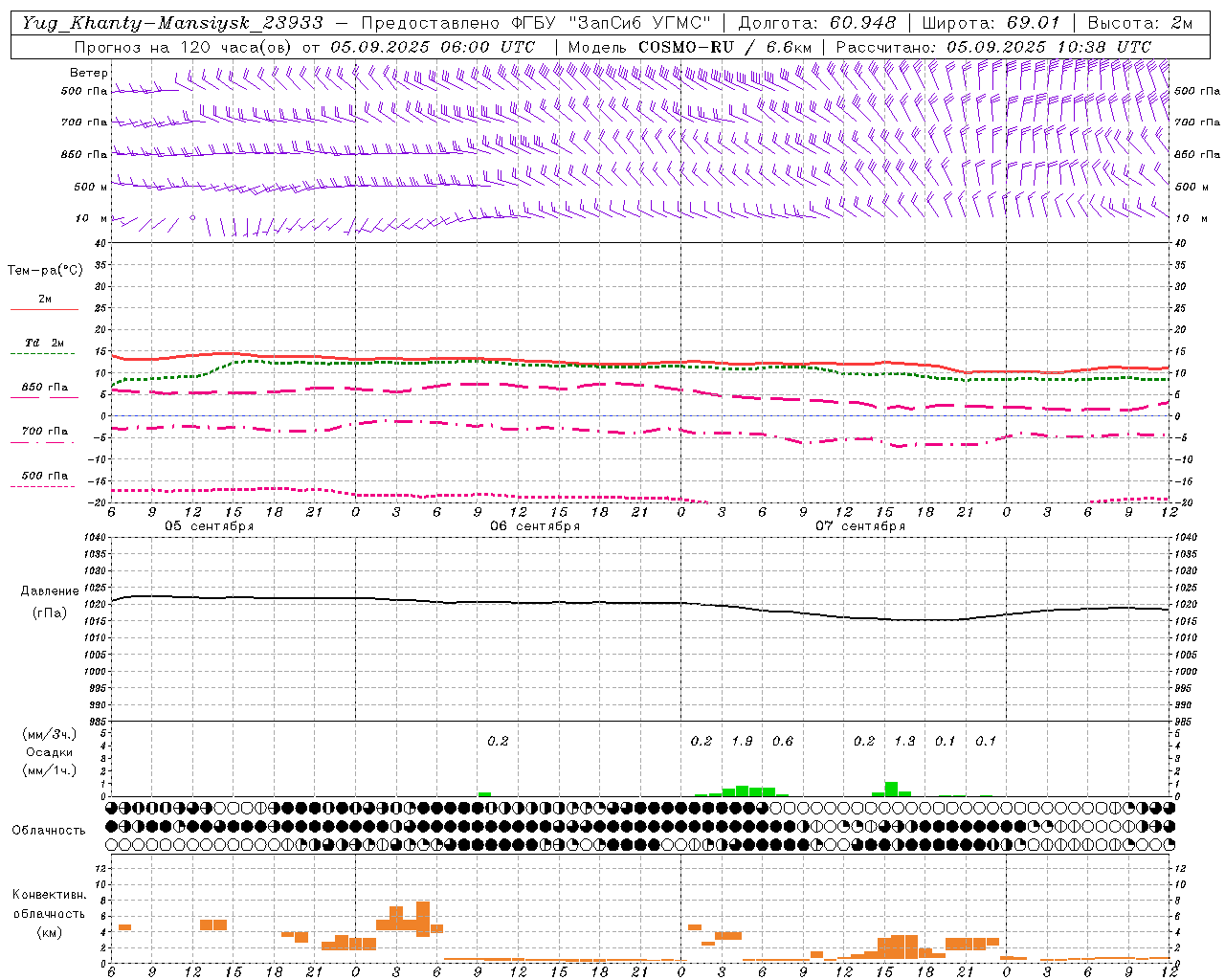This screenshot has width=1225, height=980.
Task: Click the '05 сентября' date label
Action: point(209,526)
